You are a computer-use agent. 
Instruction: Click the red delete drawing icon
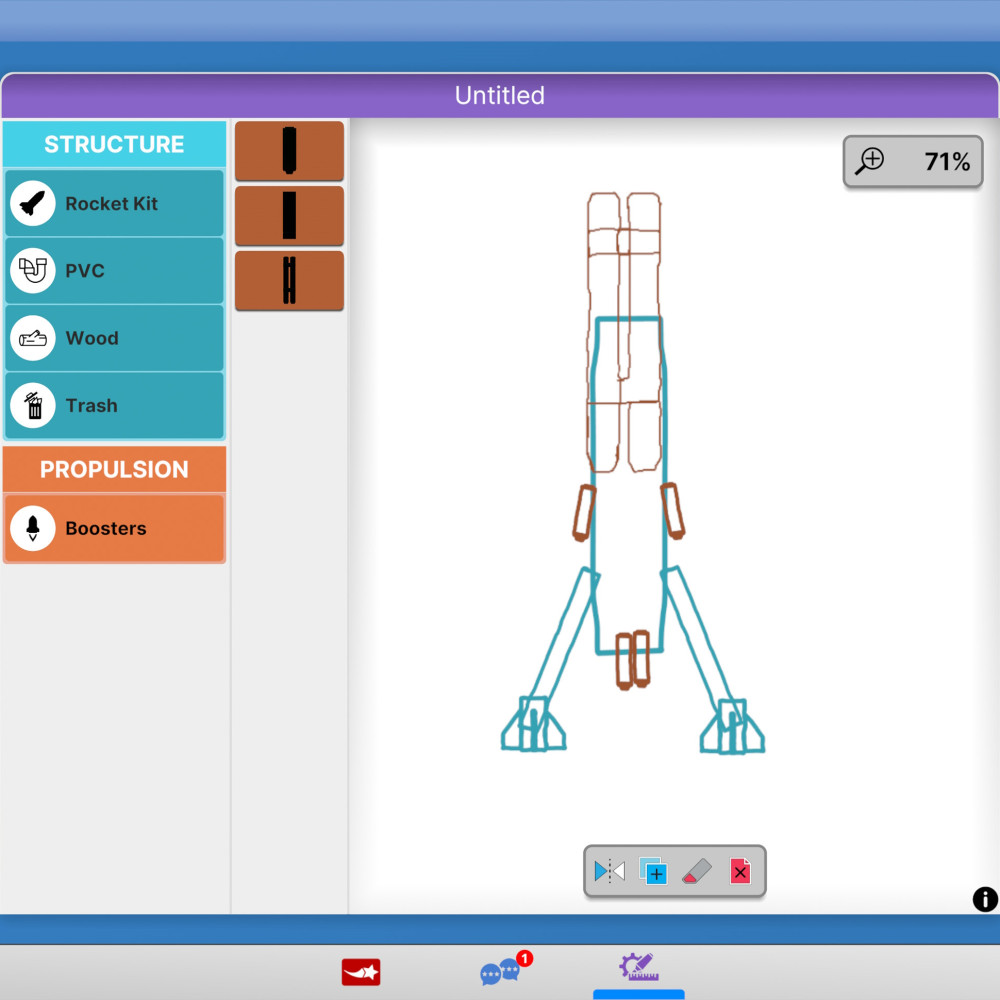740,871
